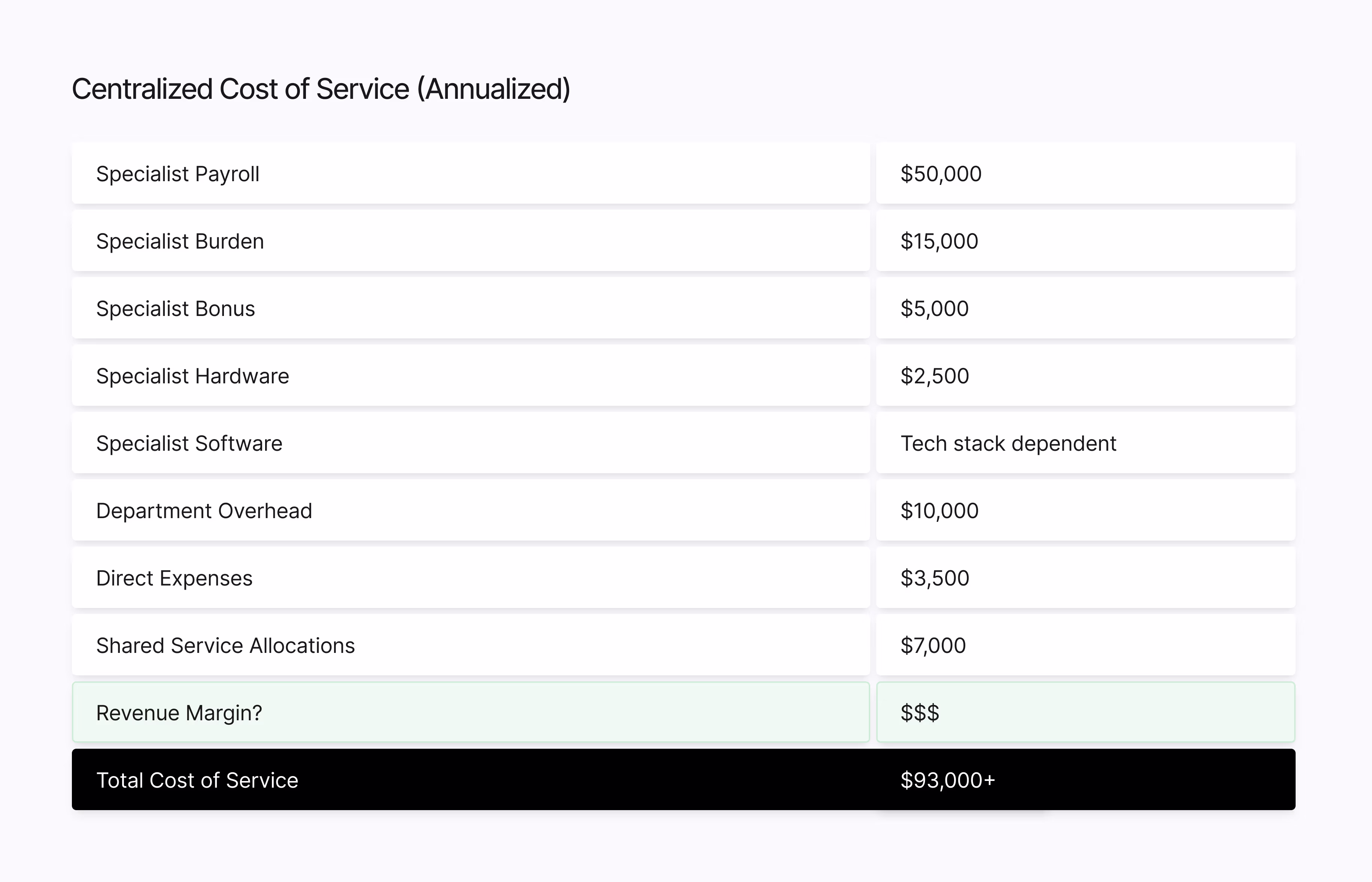Click the $7,000 allocations value
The height and width of the screenshot is (882, 1372).
933,645
